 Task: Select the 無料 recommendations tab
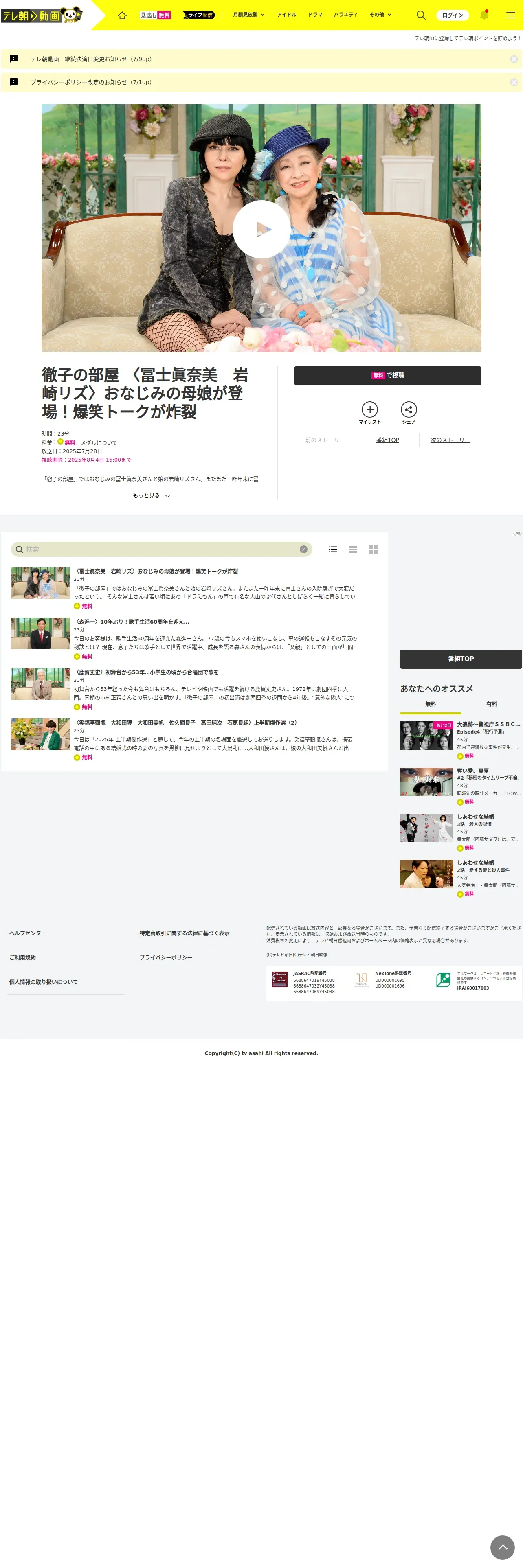click(431, 704)
